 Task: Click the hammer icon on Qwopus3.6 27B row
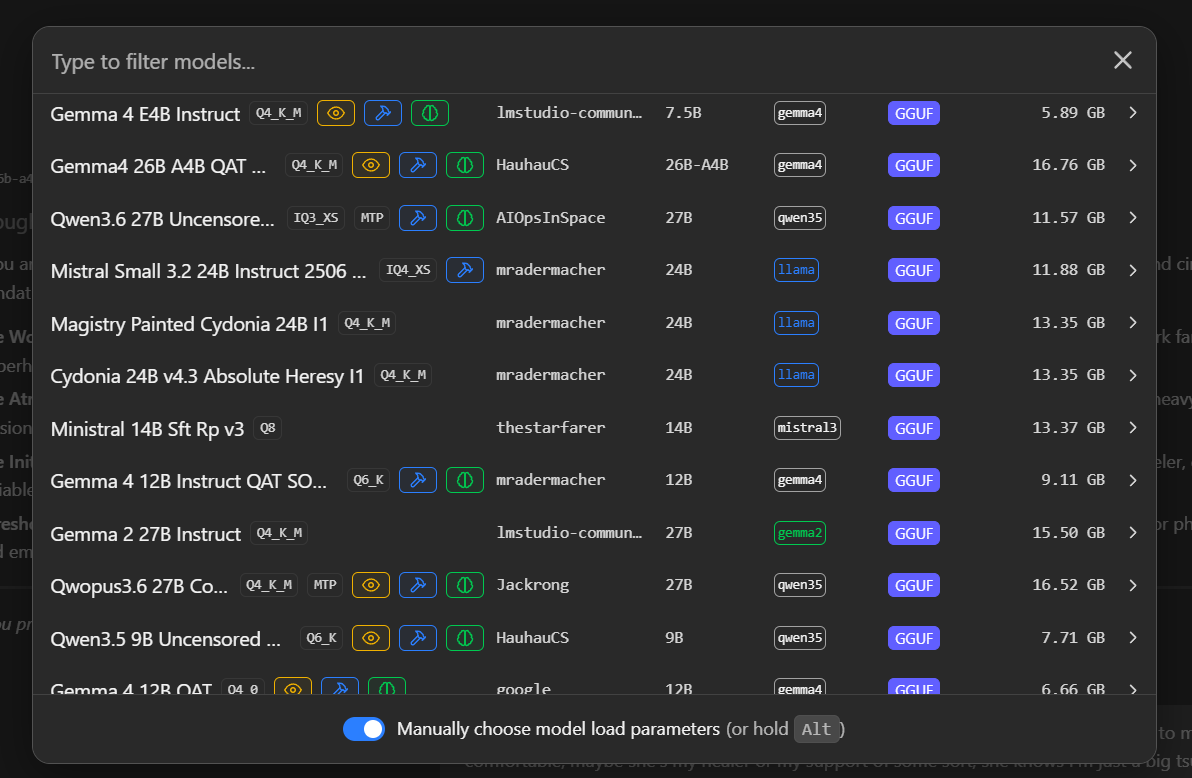[418, 585]
